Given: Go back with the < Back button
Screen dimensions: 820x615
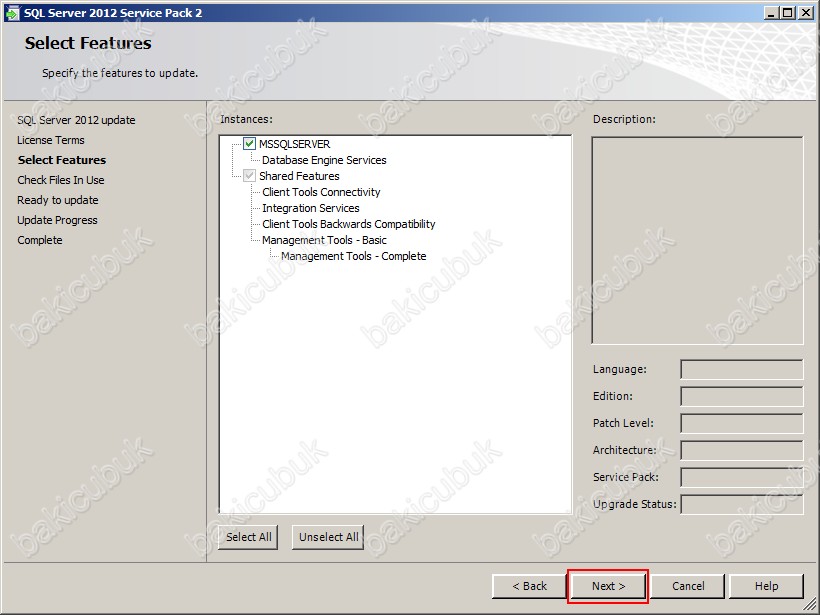Looking at the screenshot, I should [x=529, y=586].
